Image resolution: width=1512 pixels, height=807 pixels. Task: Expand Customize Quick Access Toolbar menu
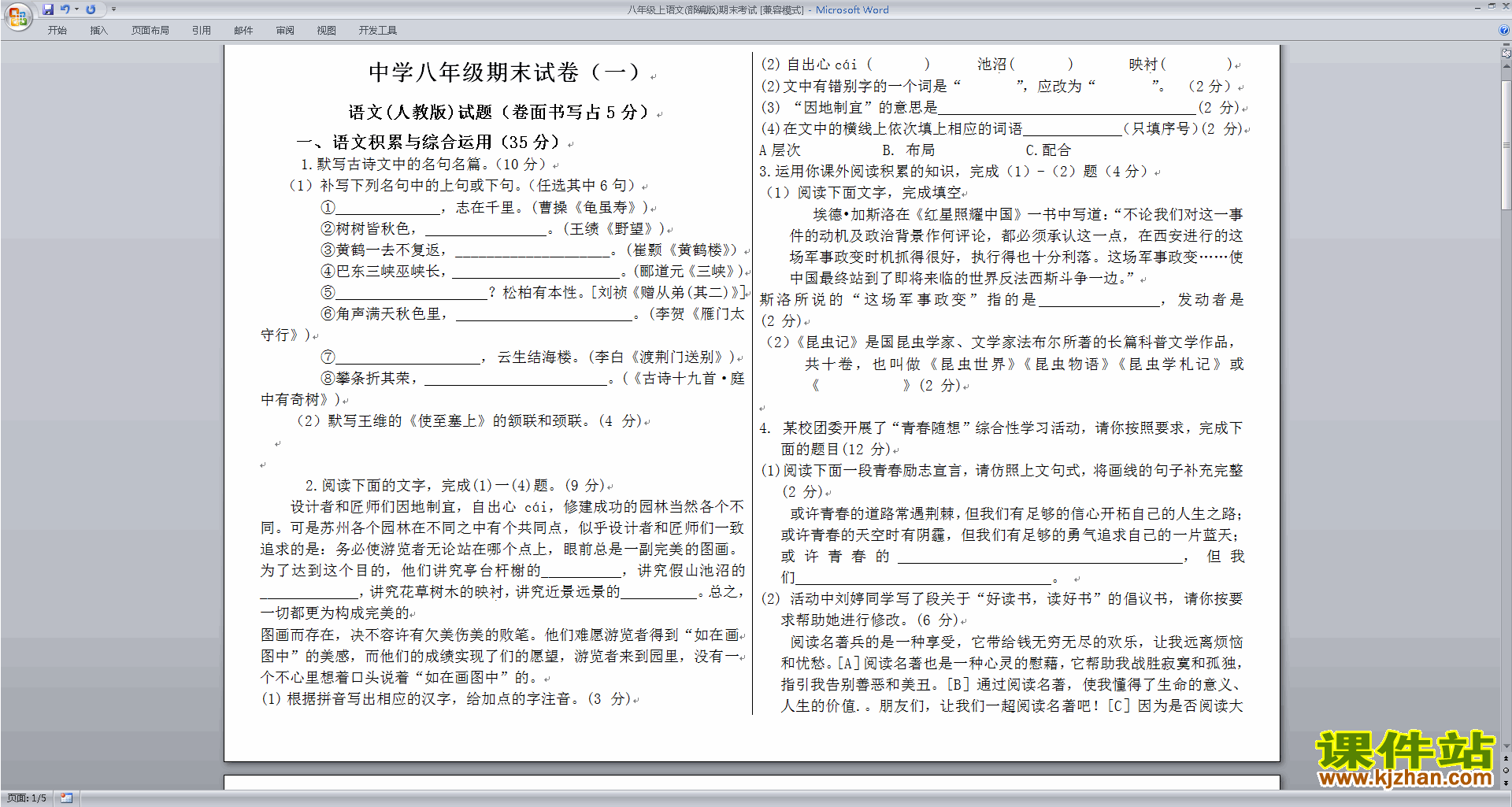coord(113,9)
